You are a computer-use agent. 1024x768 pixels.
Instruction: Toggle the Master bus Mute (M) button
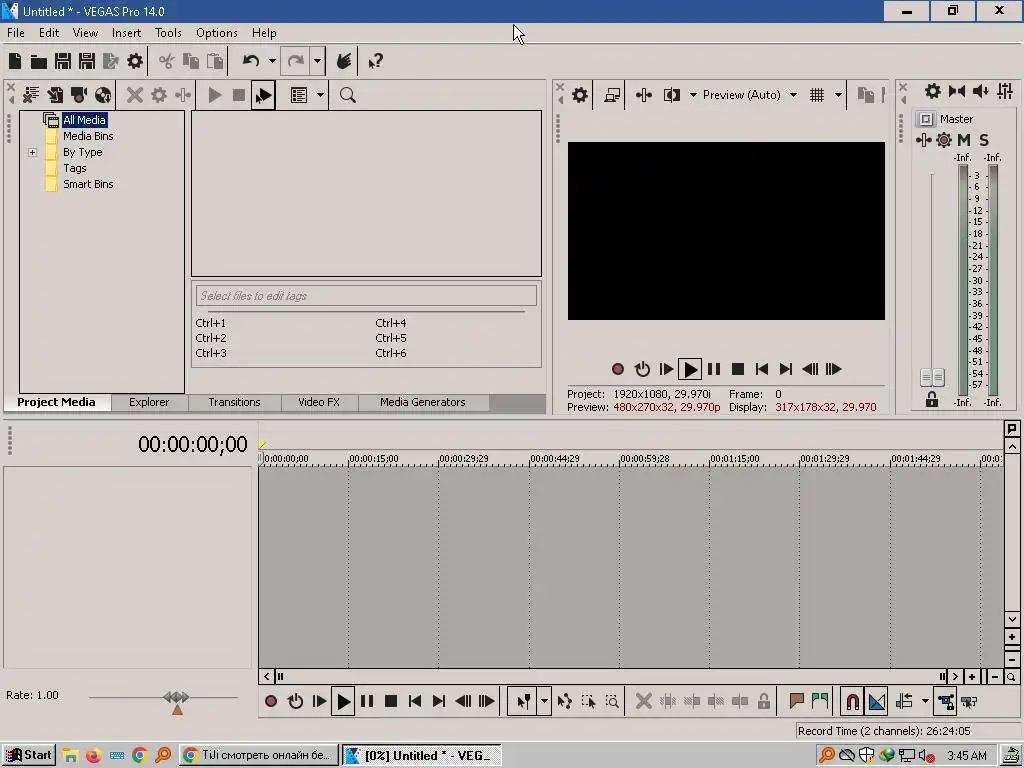click(964, 140)
